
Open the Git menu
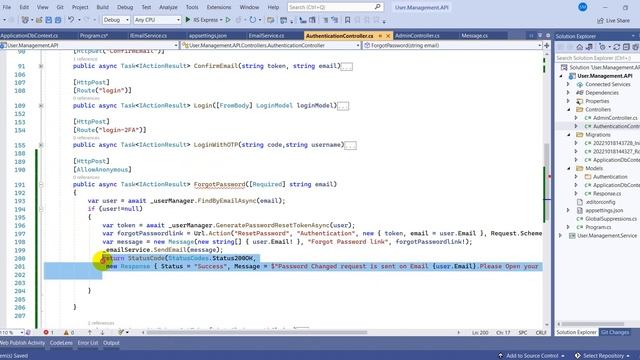point(60,7)
